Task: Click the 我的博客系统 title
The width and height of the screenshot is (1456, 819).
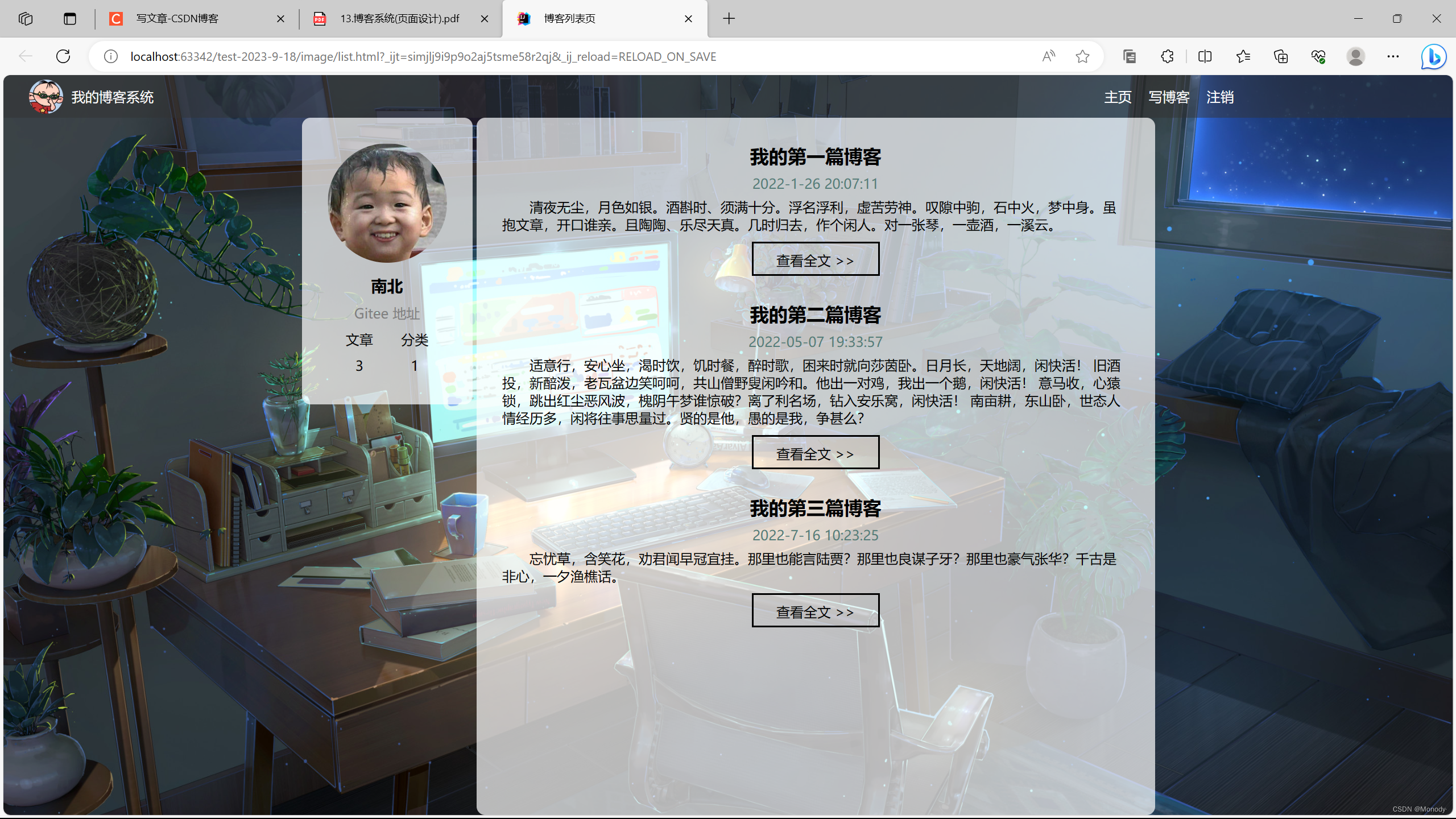Action: (x=113, y=97)
